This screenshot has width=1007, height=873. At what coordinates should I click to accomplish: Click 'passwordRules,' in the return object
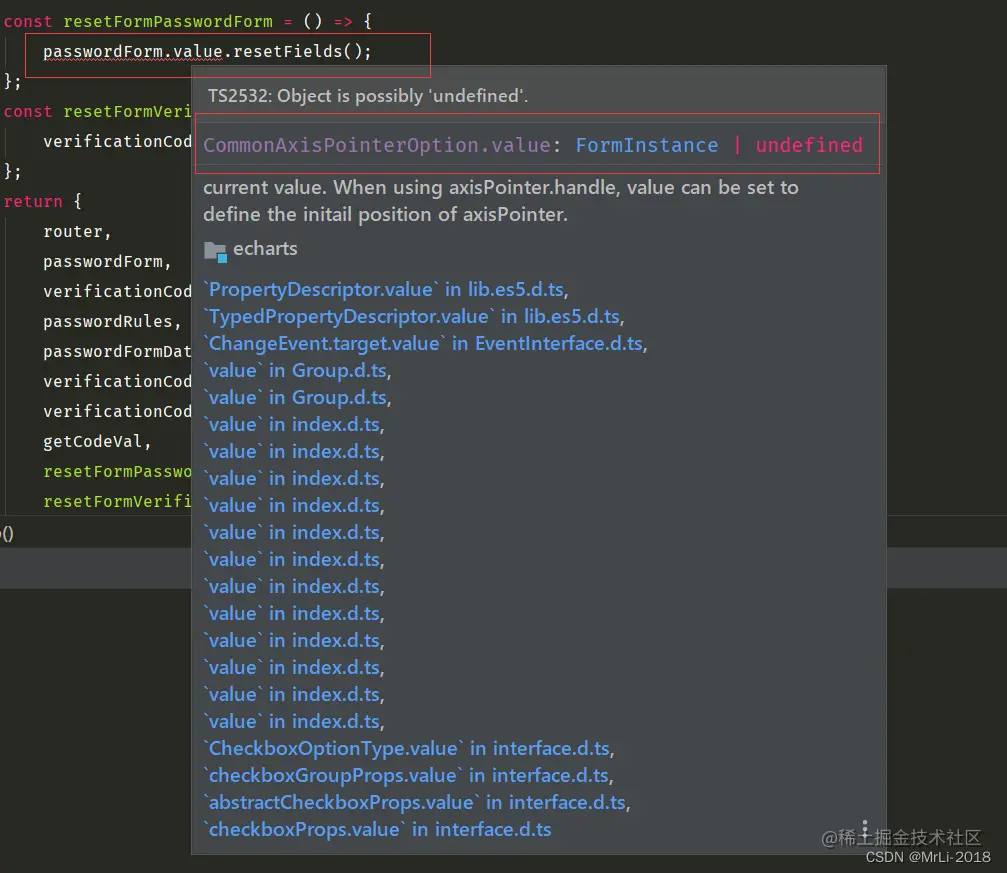pos(112,321)
